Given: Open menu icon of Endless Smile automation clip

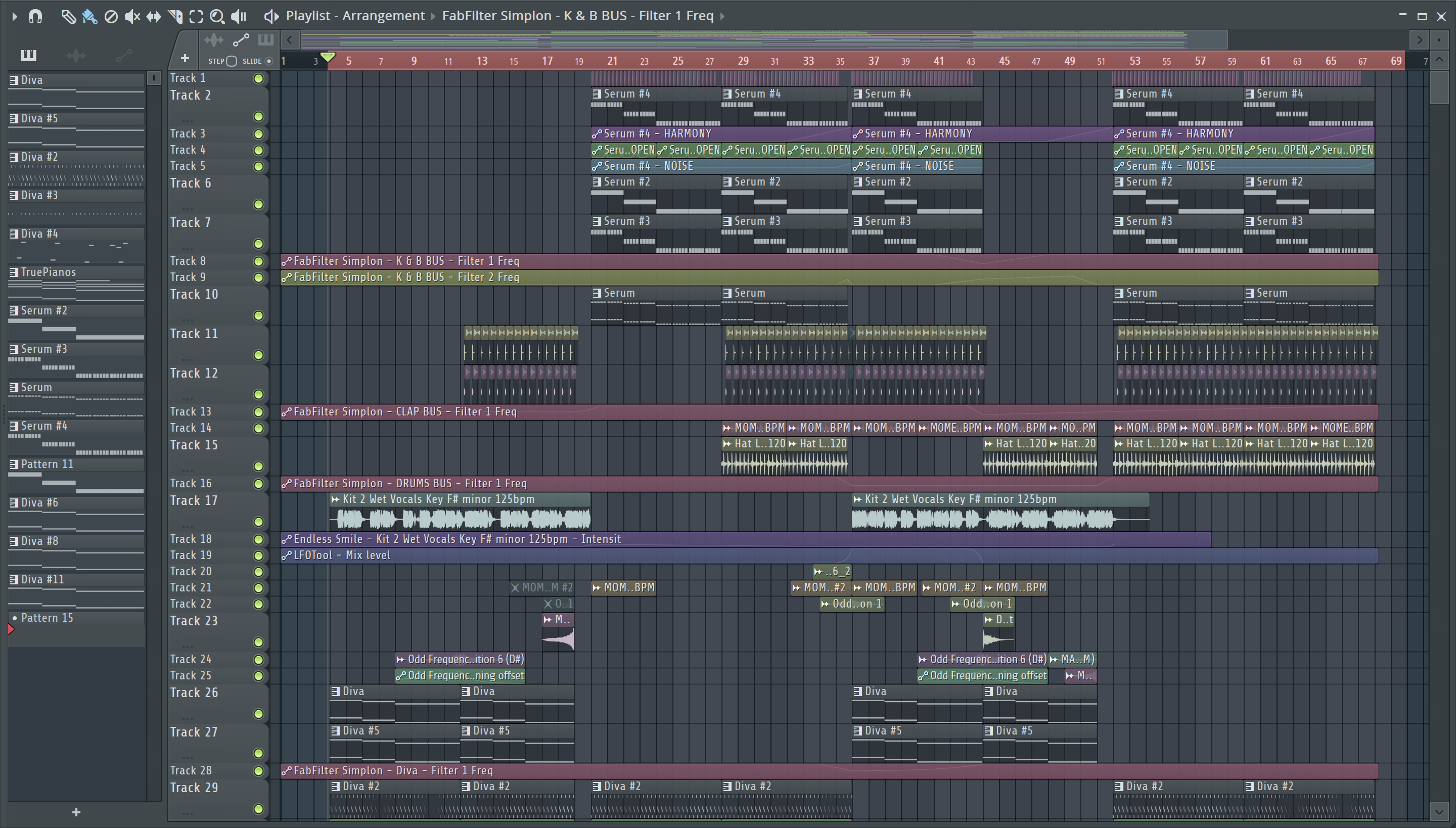Looking at the screenshot, I should click(x=287, y=539).
